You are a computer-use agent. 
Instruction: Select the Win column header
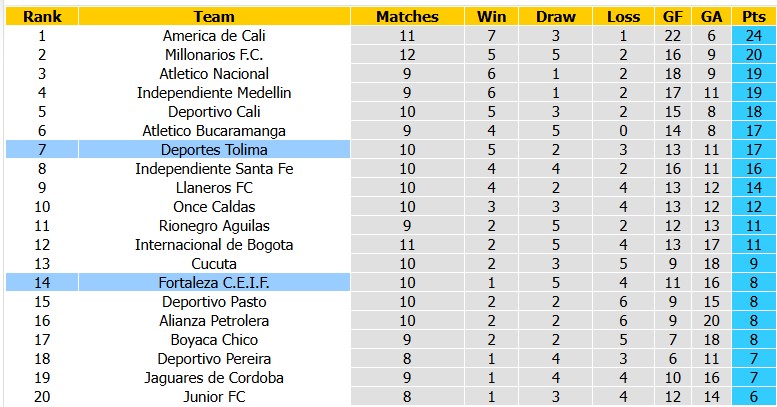[x=492, y=16]
